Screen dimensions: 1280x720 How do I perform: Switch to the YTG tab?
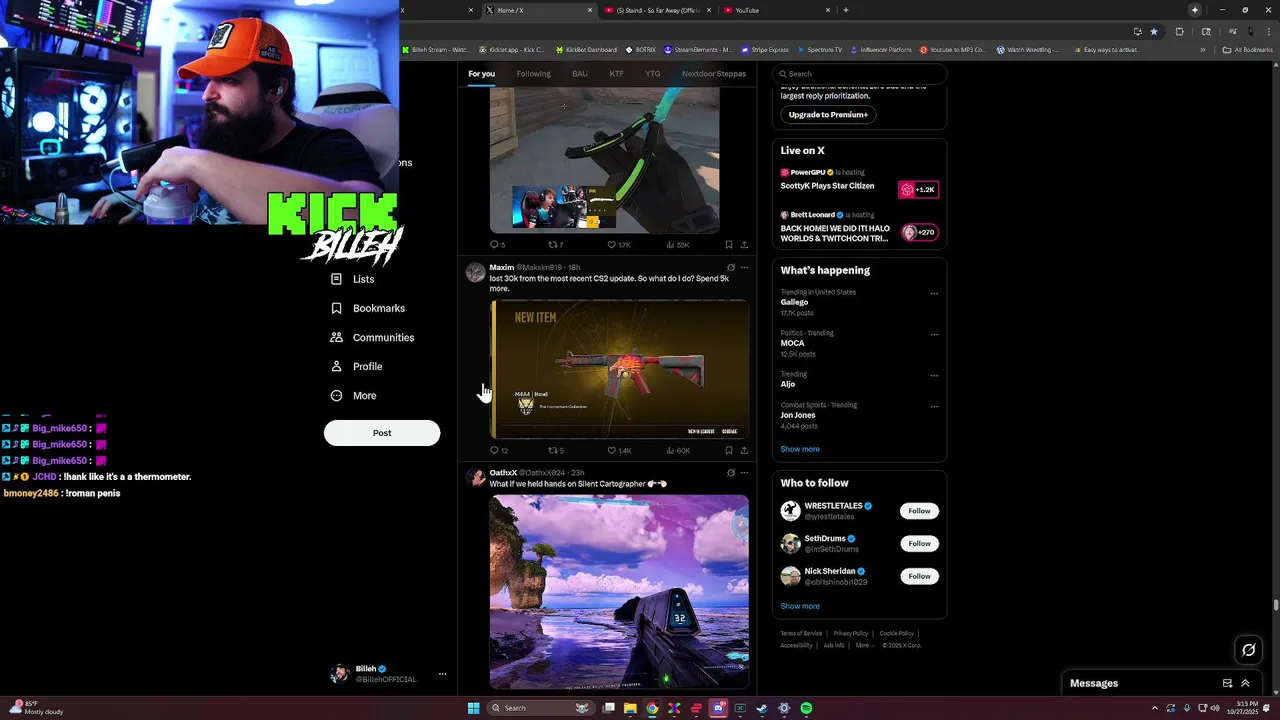[652, 74]
